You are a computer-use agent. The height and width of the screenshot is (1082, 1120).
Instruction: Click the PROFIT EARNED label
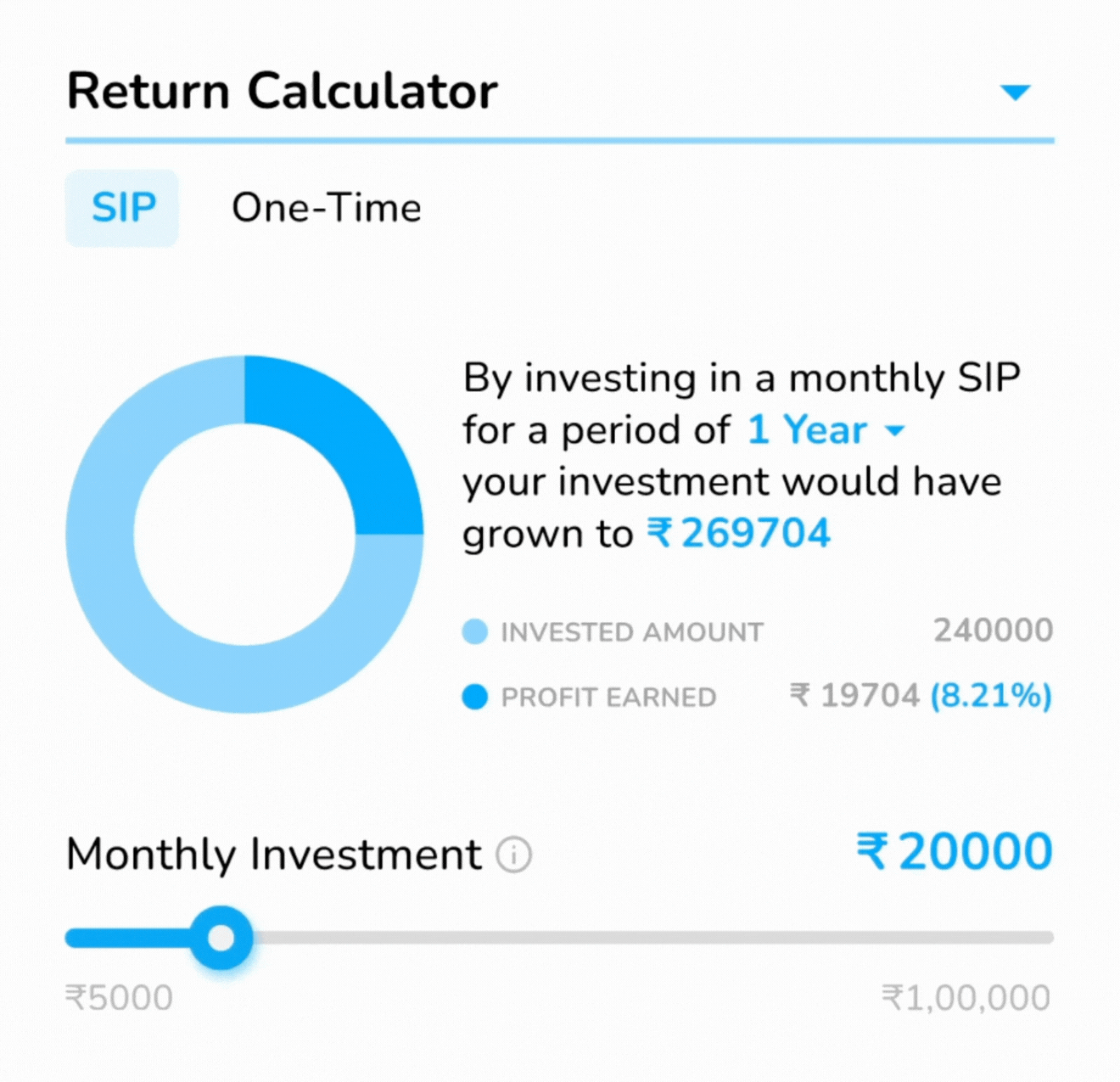(x=608, y=698)
